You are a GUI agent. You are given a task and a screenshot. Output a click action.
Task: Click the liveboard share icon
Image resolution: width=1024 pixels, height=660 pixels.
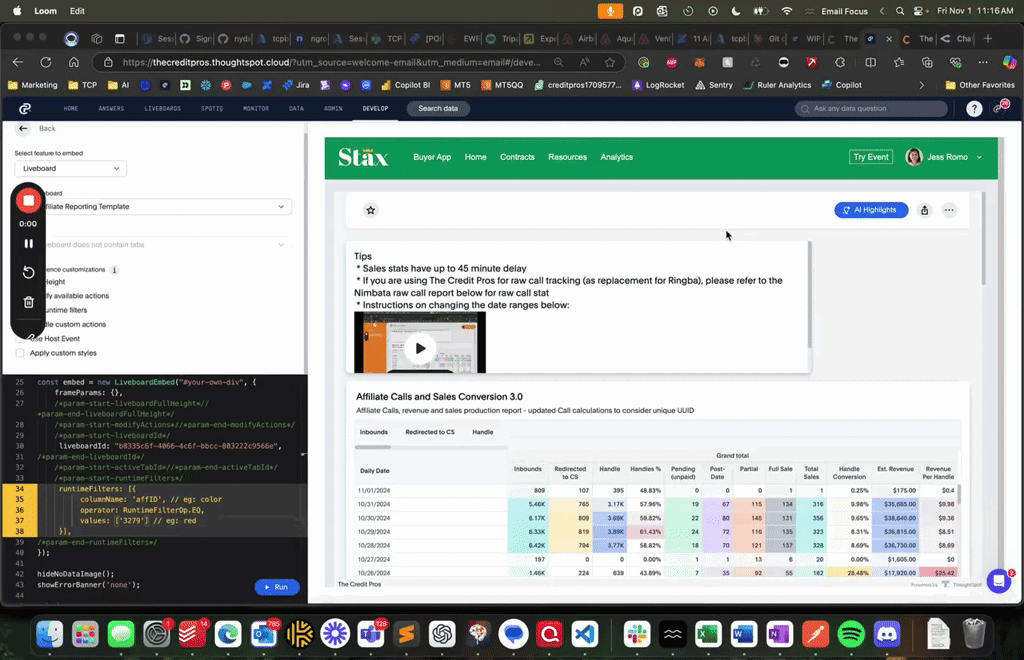[924, 210]
